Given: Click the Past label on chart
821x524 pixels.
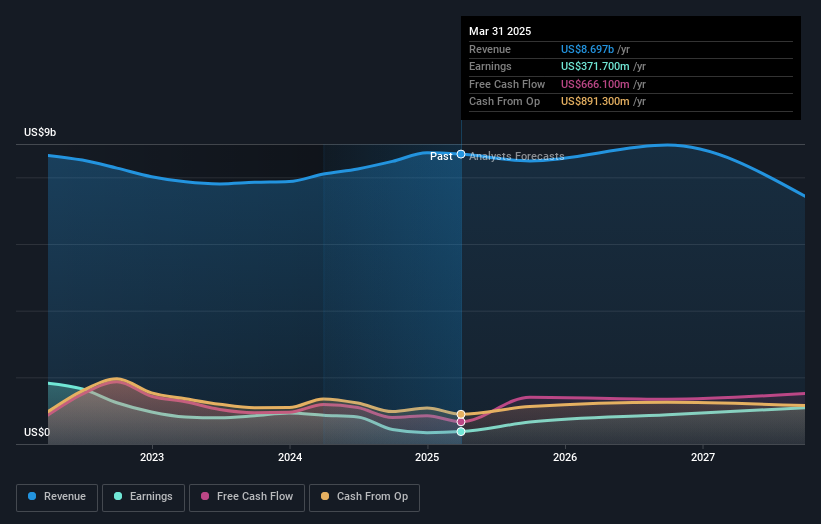Looking at the screenshot, I should click(x=441, y=156).
